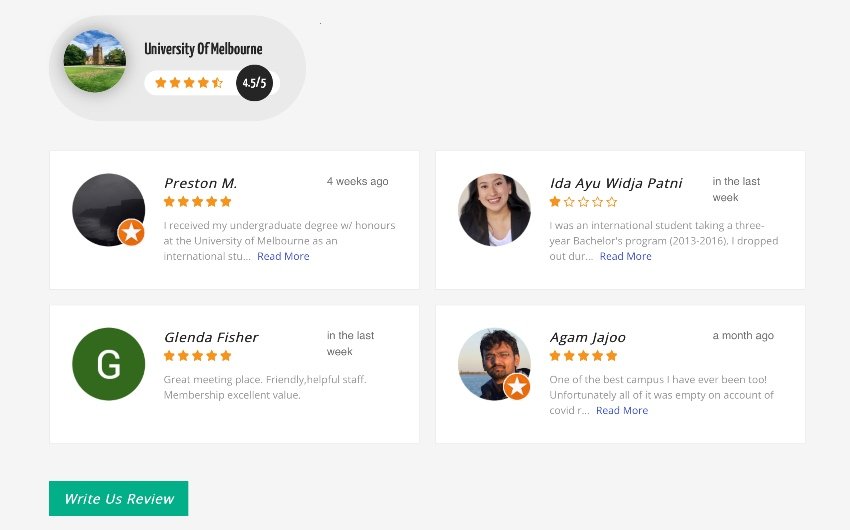Click the 4.5/5 rating badge
This screenshot has width=850, height=530.
click(x=254, y=83)
